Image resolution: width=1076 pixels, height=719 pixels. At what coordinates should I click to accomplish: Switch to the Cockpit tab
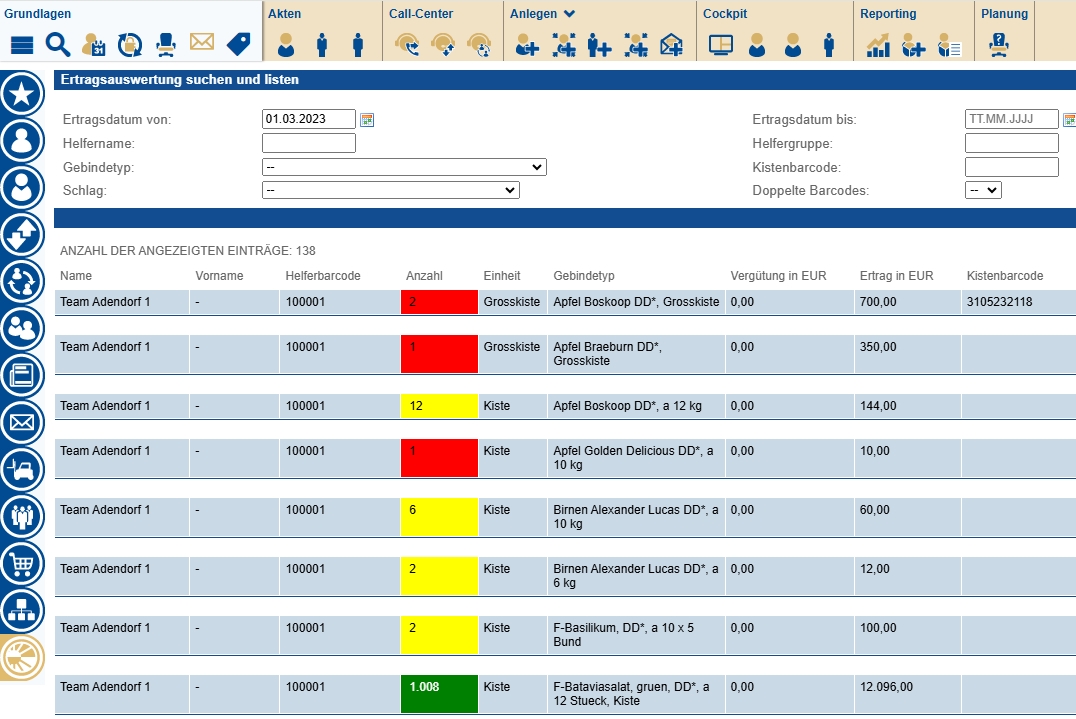click(x=725, y=14)
